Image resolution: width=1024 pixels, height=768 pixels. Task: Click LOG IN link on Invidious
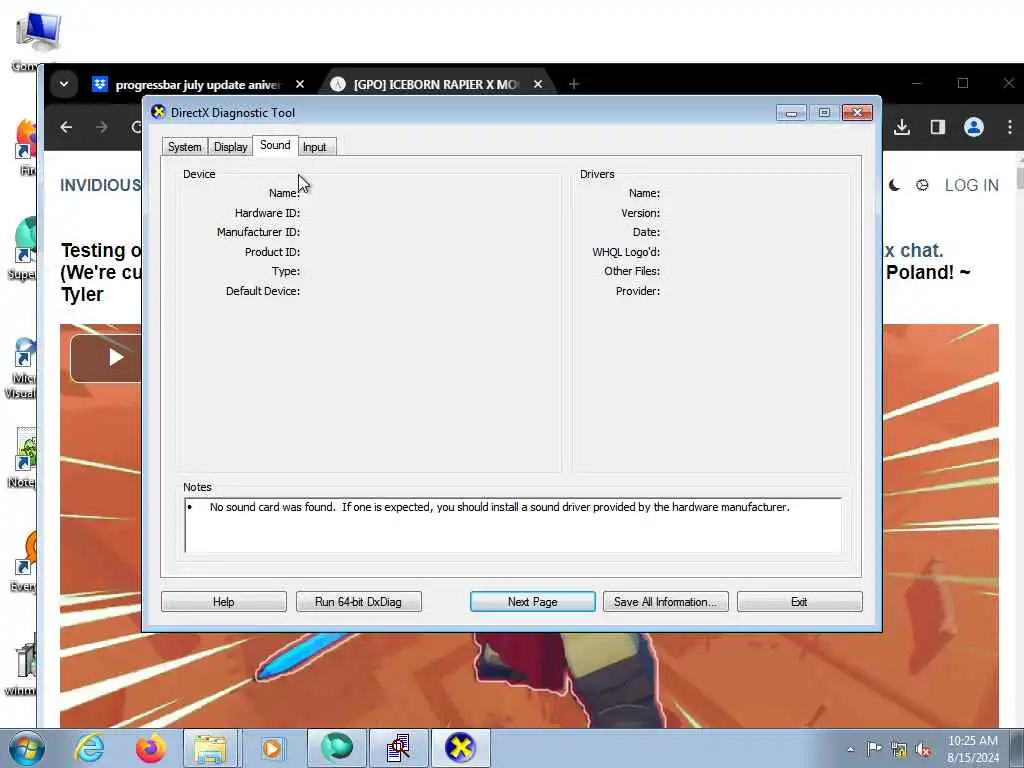pos(972,185)
